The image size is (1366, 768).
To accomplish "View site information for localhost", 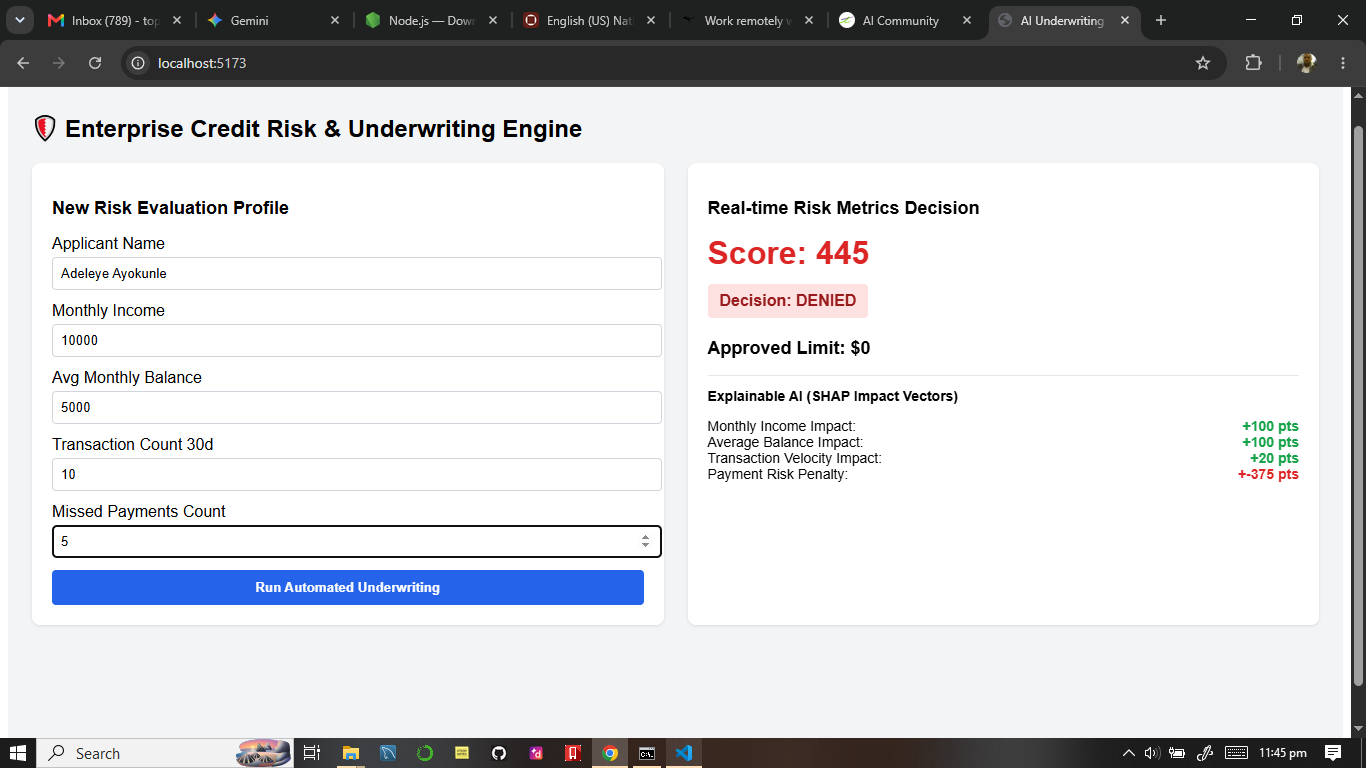I will click(138, 63).
